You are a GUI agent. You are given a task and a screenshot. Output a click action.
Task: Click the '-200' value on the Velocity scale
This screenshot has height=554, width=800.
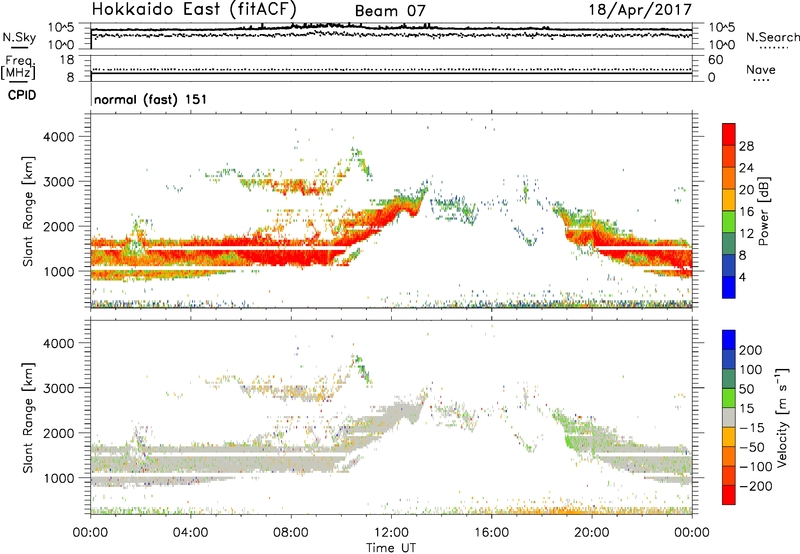point(756,486)
